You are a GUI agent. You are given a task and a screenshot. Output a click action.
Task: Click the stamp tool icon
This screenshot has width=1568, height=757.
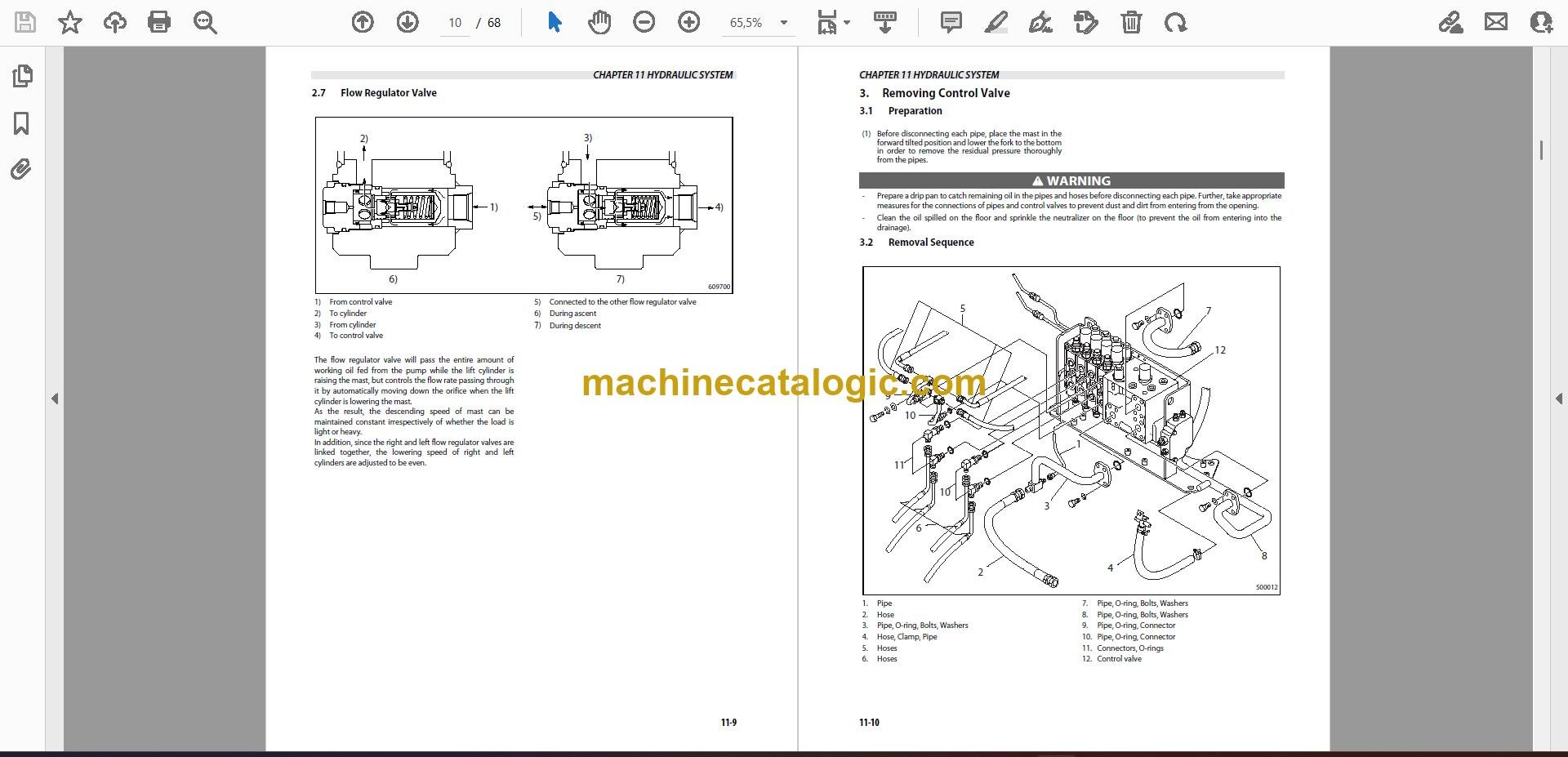(1086, 23)
